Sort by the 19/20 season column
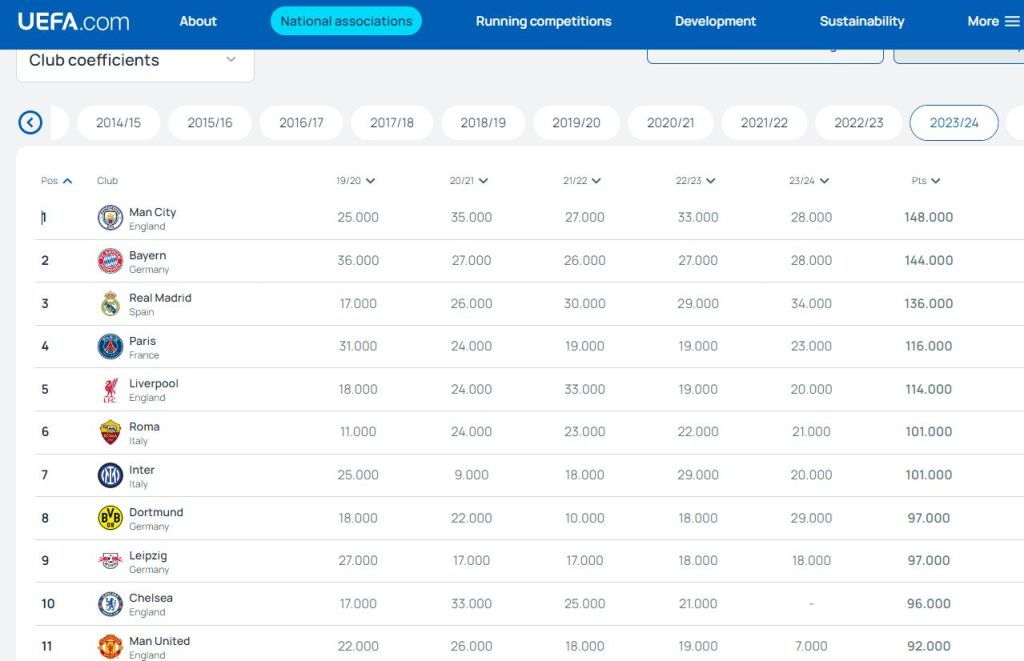This screenshot has width=1024, height=661. click(x=355, y=181)
